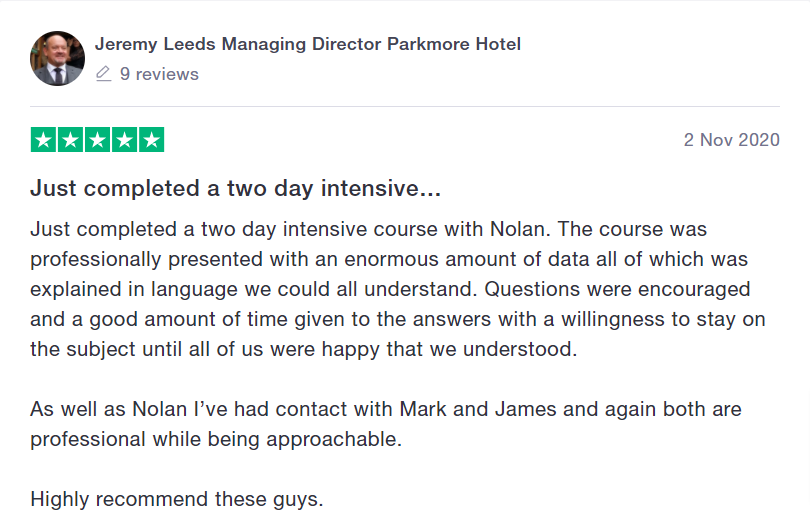Viewport: 810px width, 525px height.
Task: Click the fourth green rating star
Action: (124, 140)
